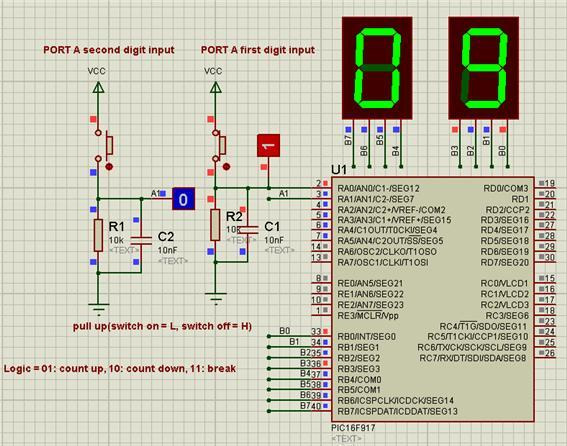Click the 10nF value under C1
The image size is (567, 446).
click(x=274, y=240)
